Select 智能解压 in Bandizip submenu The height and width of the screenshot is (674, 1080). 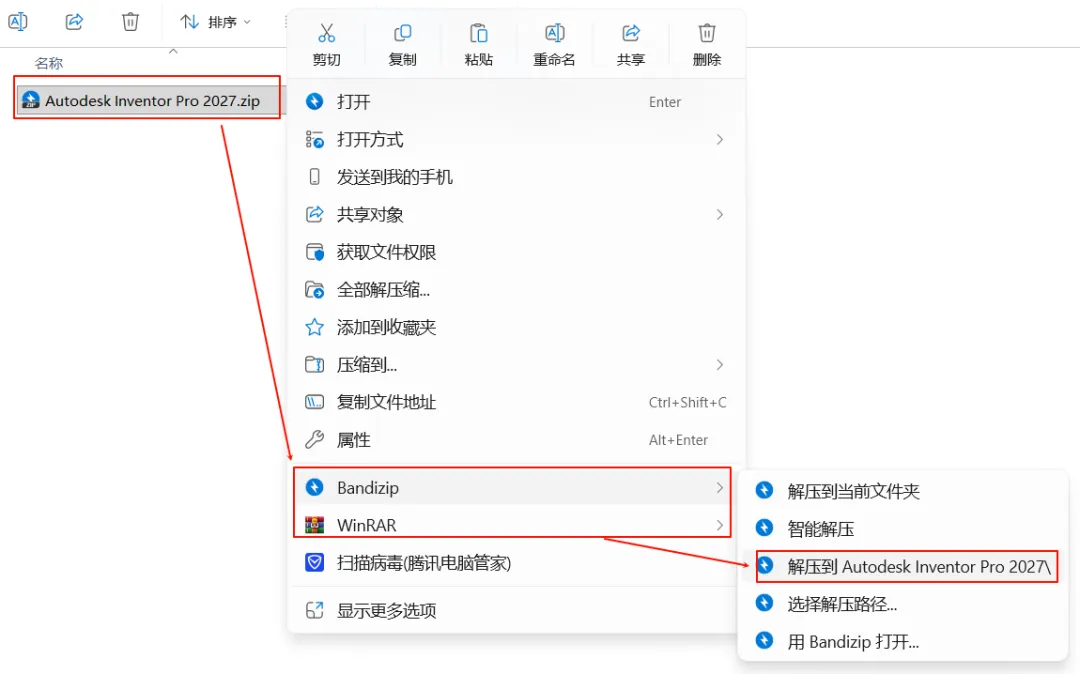coord(903,529)
